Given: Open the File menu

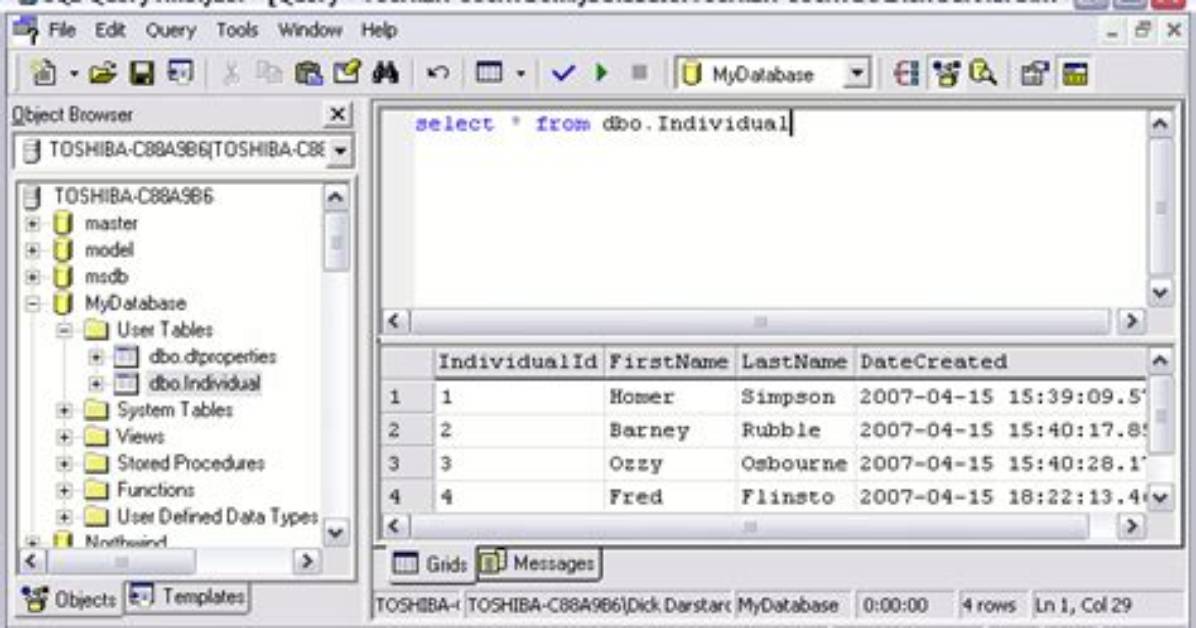Looking at the screenshot, I should tap(62, 31).
